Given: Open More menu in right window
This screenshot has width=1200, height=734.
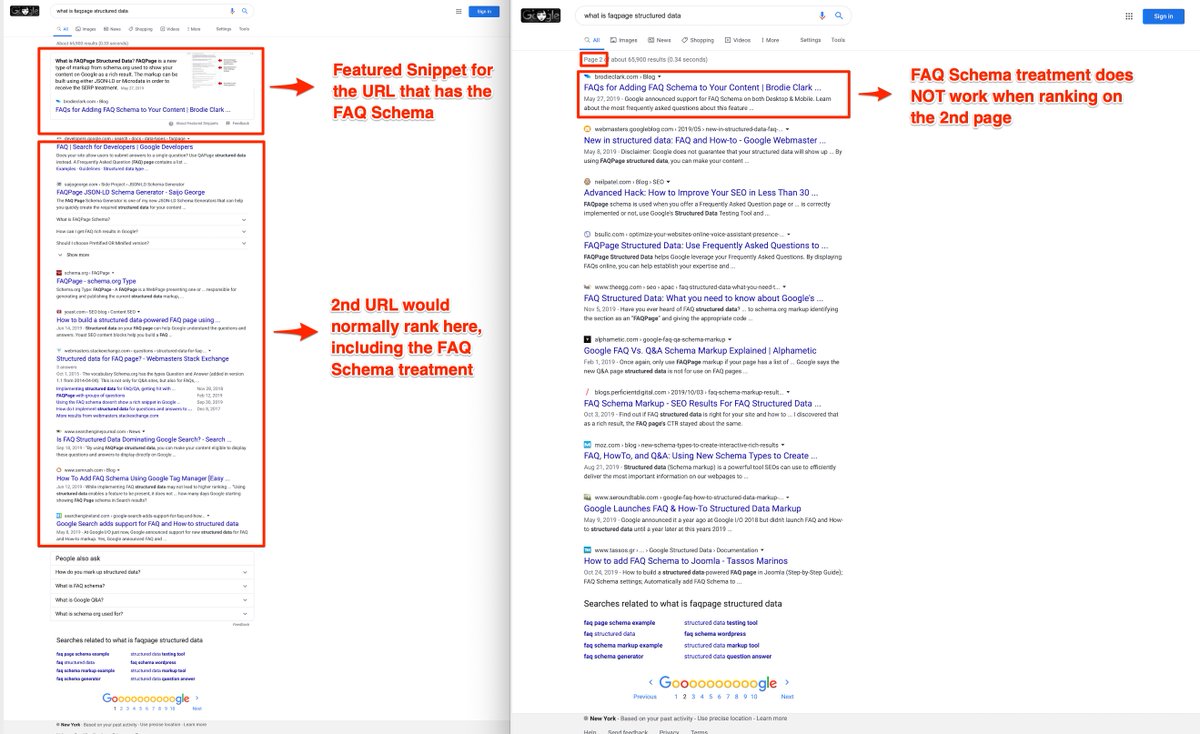Looking at the screenshot, I should [770, 40].
